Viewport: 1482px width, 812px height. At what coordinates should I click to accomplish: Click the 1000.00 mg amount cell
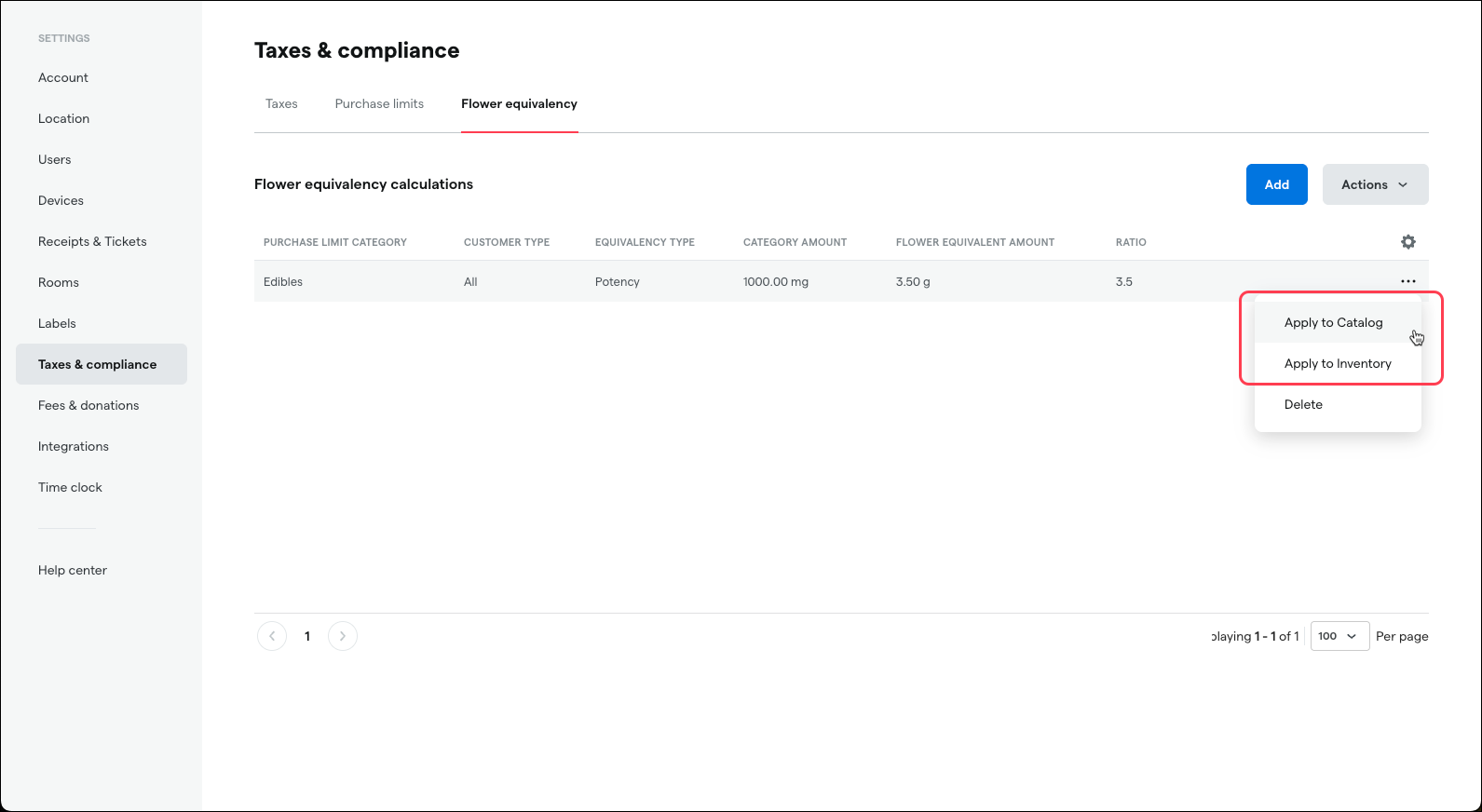(776, 281)
